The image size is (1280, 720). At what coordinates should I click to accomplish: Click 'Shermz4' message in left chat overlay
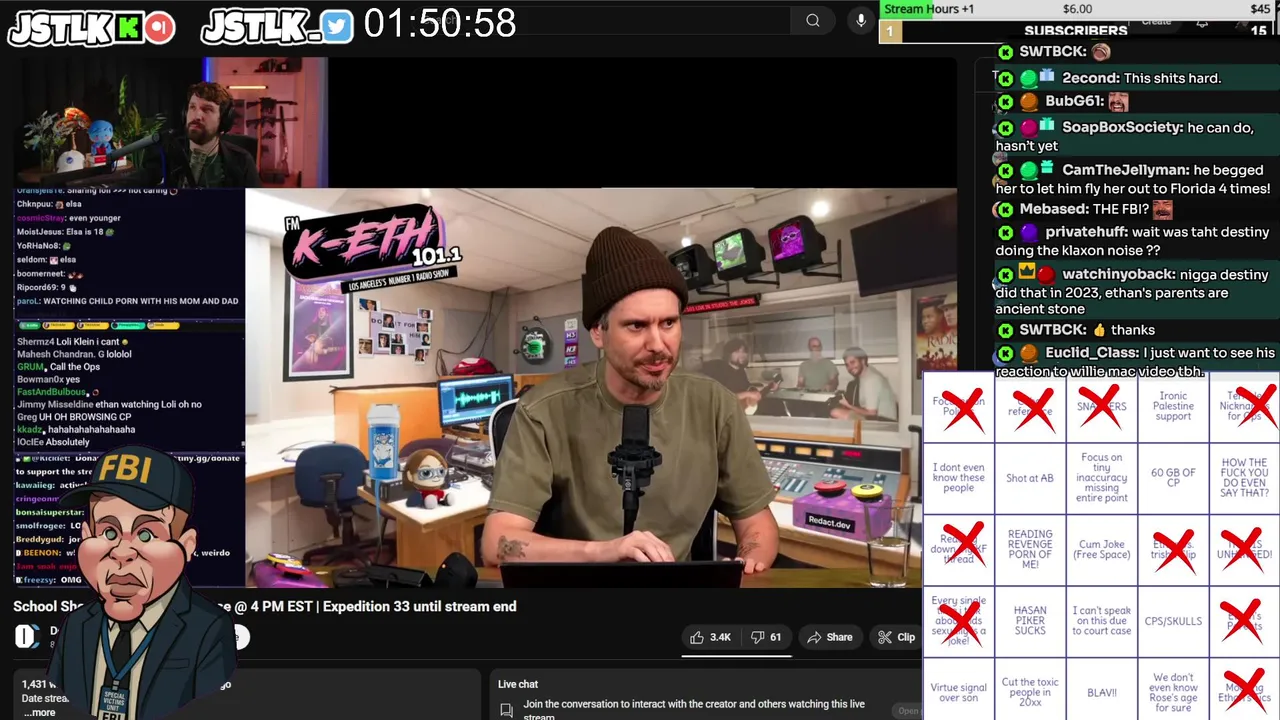pyautogui.click(x=74, y=342)
